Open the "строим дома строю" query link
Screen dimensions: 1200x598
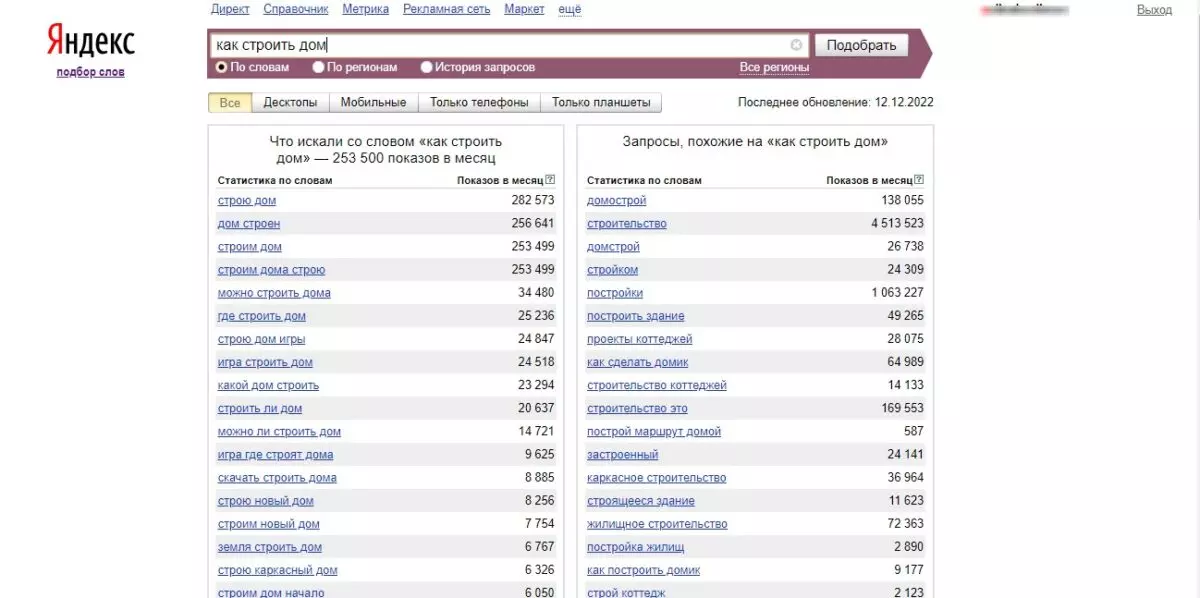pyautogui.click(x=271, y=269)
